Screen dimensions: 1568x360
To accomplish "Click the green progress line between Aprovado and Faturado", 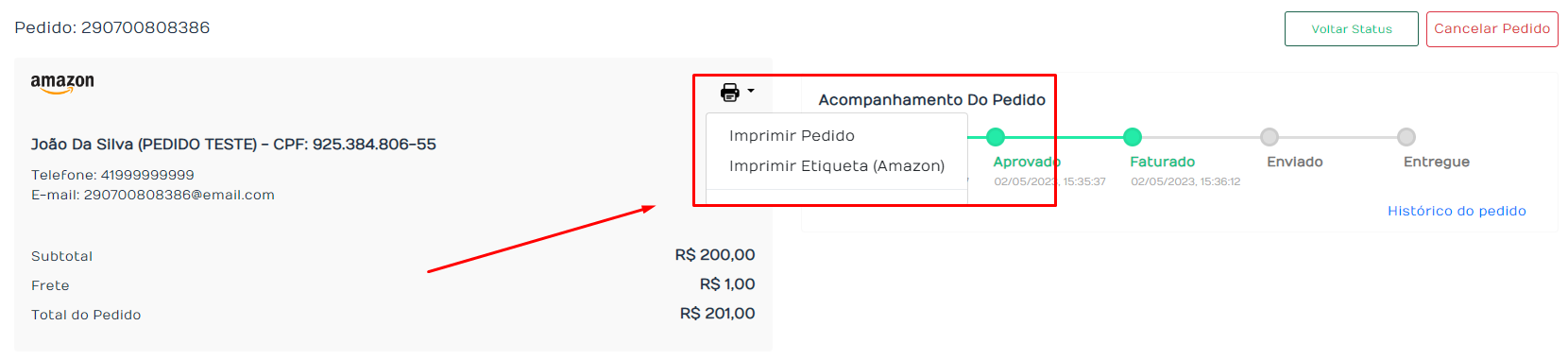I will point(1064,137).
